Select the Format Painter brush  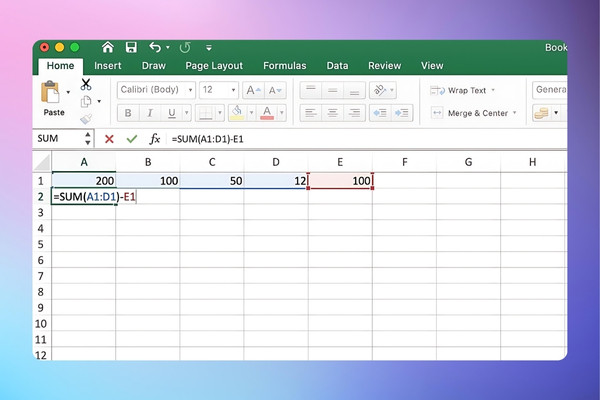click(86, 119)
